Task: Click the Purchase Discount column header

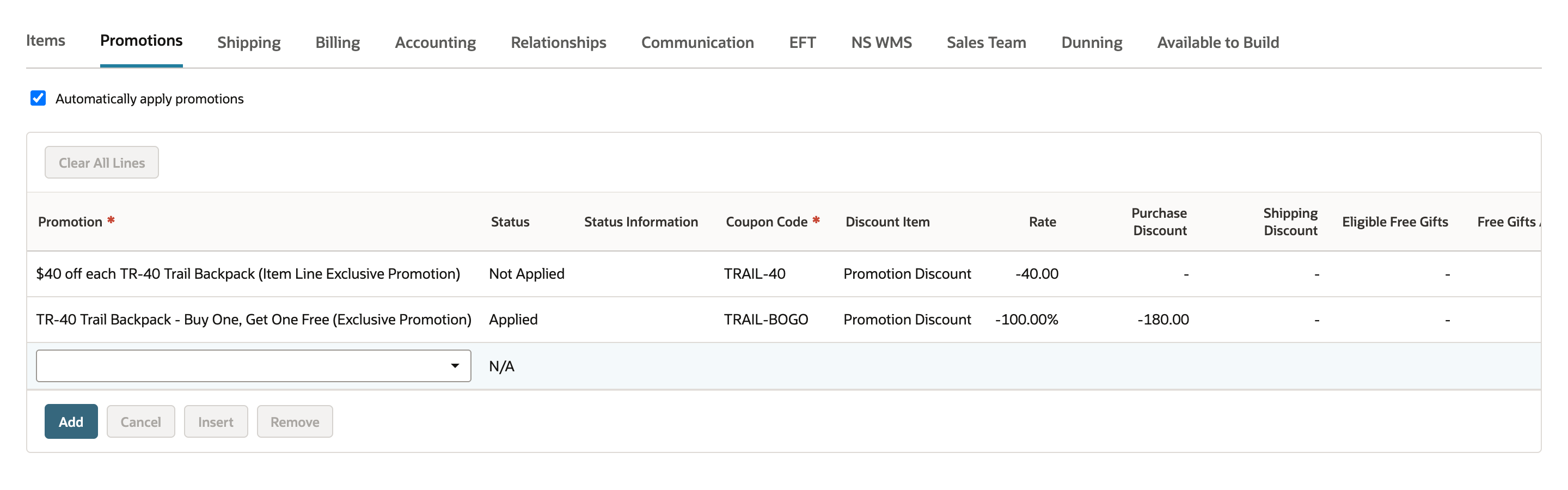Action: (1159, 222)
